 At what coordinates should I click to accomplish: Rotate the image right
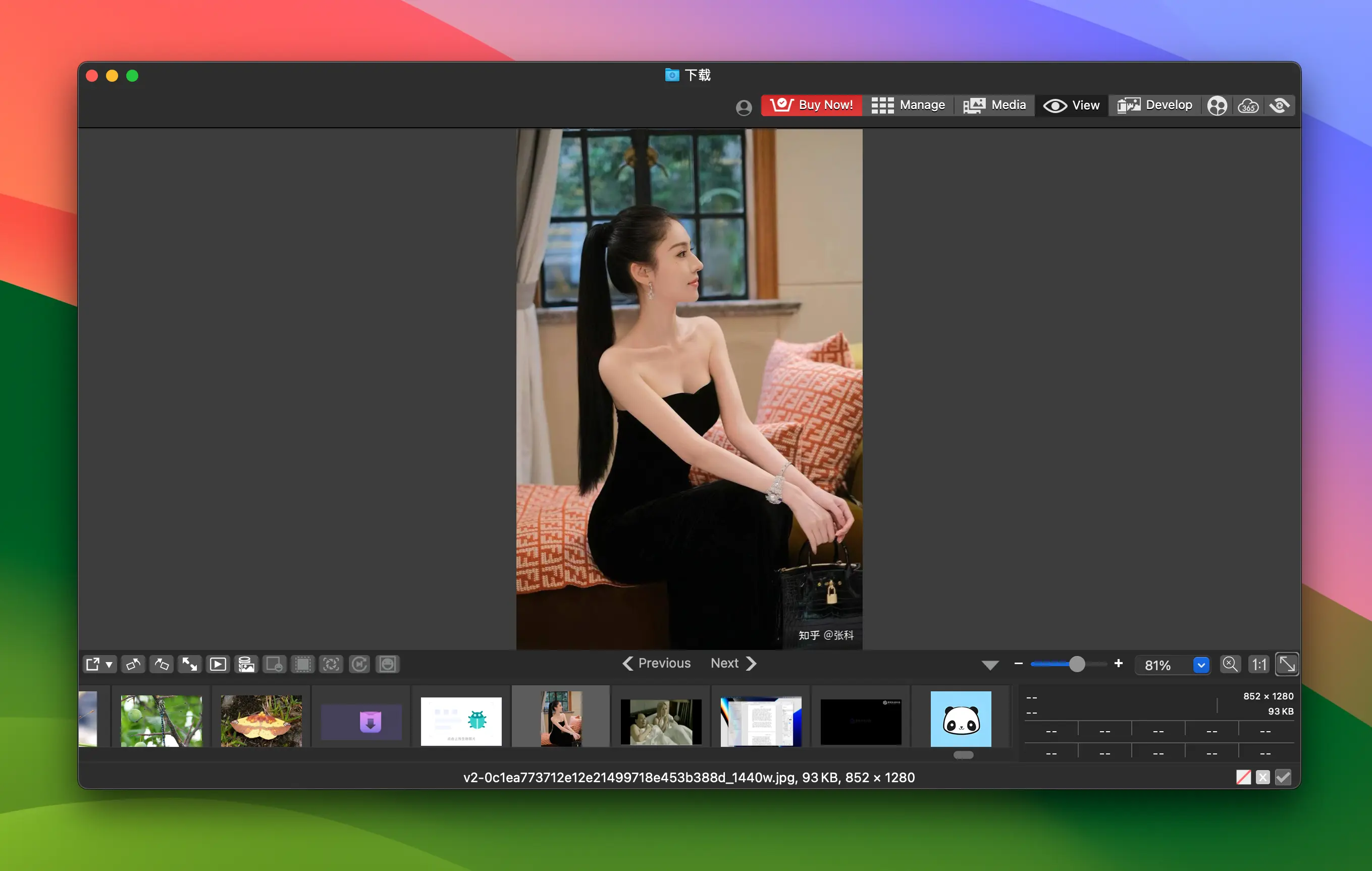tap(162, 664)
